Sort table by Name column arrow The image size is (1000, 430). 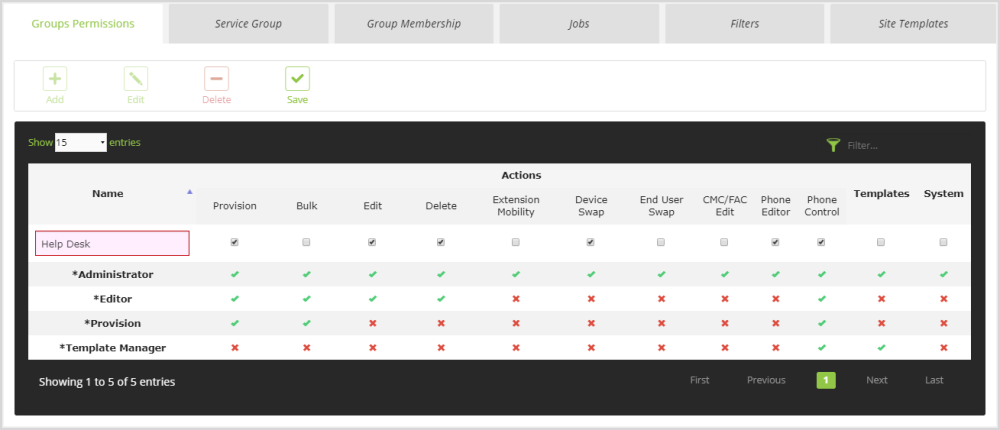pos(190,190)
